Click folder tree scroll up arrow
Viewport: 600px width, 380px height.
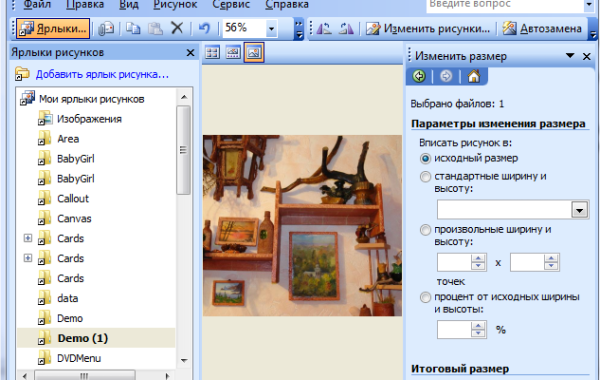pyautogui.click(x=184, y=97)
